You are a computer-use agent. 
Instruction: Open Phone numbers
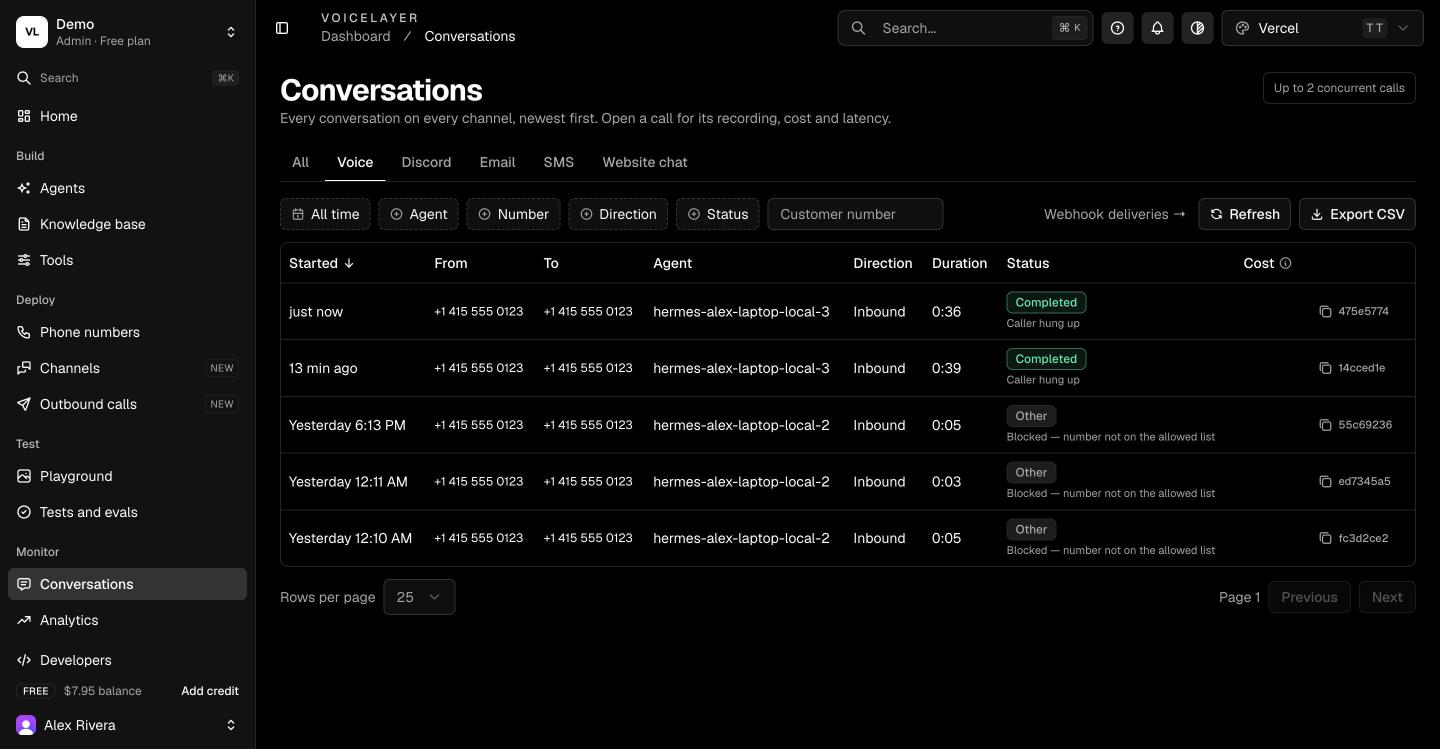pyautogui.click(x=127, y=332)
